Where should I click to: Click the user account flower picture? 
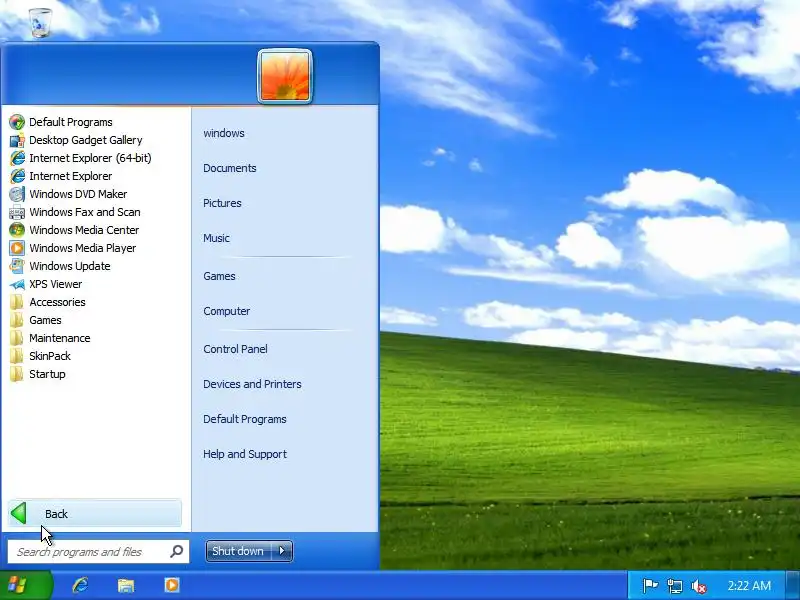click(285, 76)
